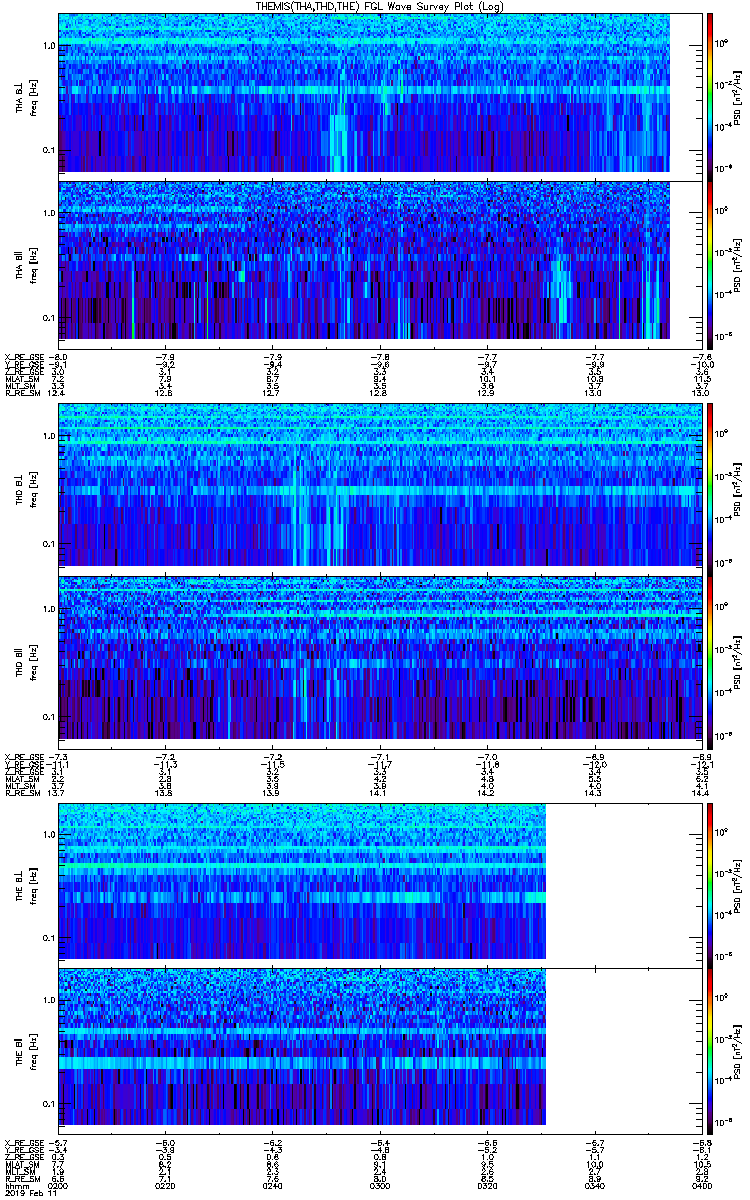The height and width of the screenshot is (1200, 750).
Task: Click R_RE_SM label below THE panels
Action: pos(24,1178)
